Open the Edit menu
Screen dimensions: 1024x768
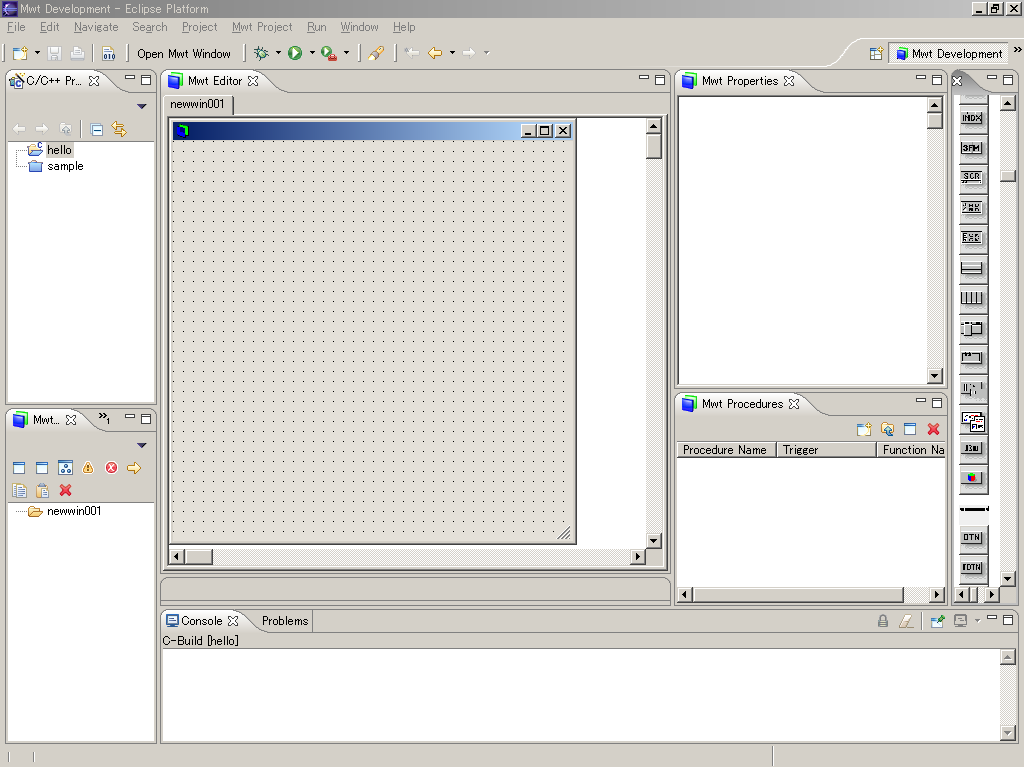[50, 27]
